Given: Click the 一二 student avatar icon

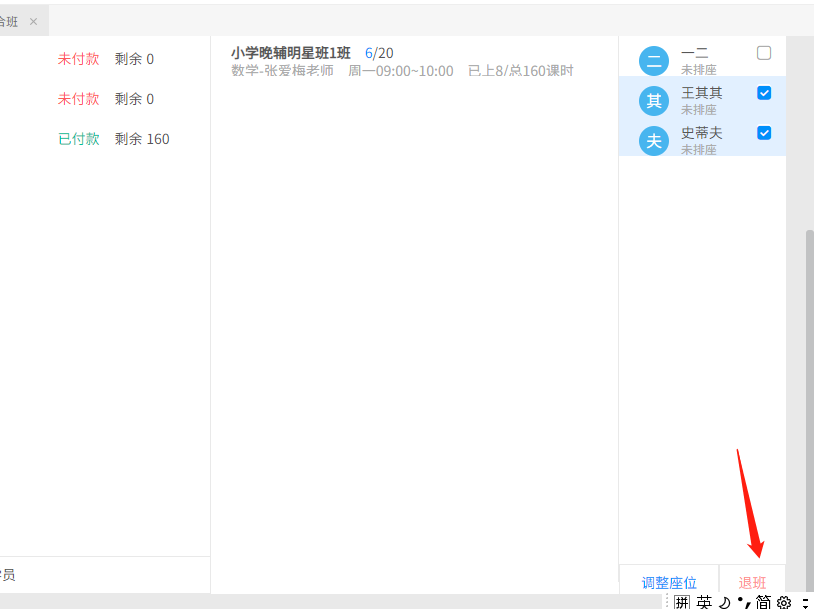Looking at the screenshot, I should (x=653, y=61).
